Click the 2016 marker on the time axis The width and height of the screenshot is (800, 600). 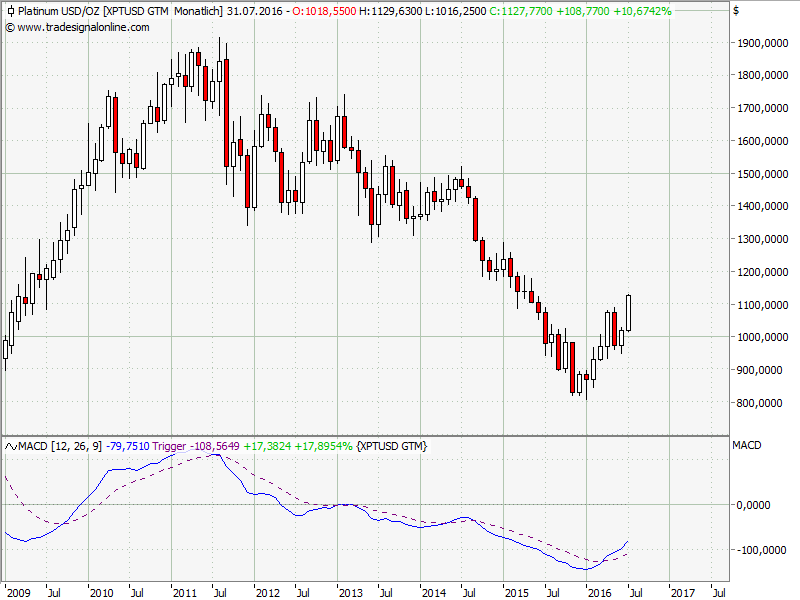coord(599,593)
